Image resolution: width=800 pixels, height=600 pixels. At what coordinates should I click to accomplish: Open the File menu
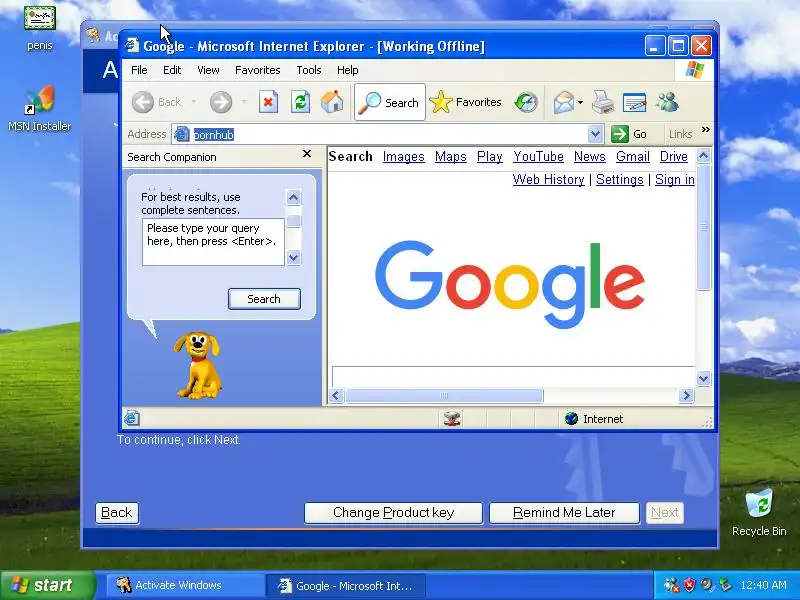139,70
